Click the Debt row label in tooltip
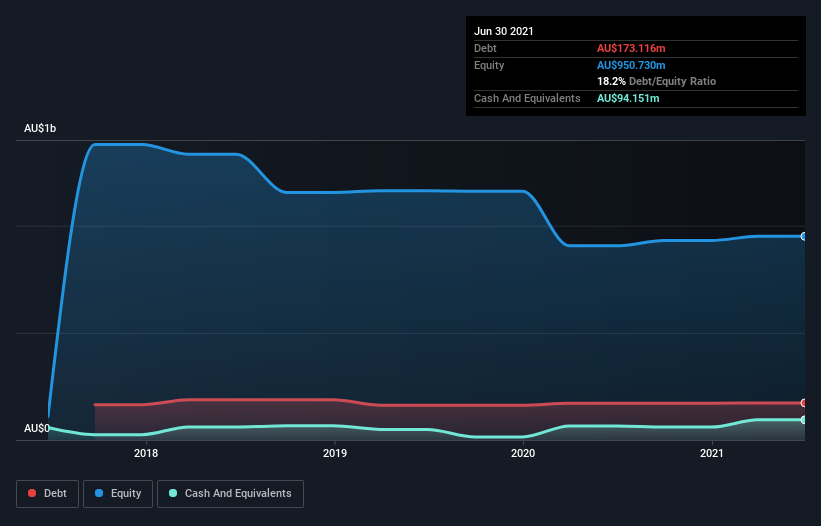This screenshot has height=526, width=821. click(485, 49)
